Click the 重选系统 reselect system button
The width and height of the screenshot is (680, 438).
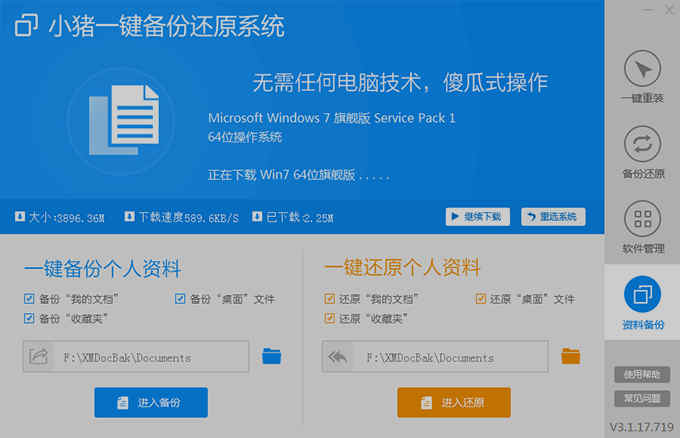553,216
